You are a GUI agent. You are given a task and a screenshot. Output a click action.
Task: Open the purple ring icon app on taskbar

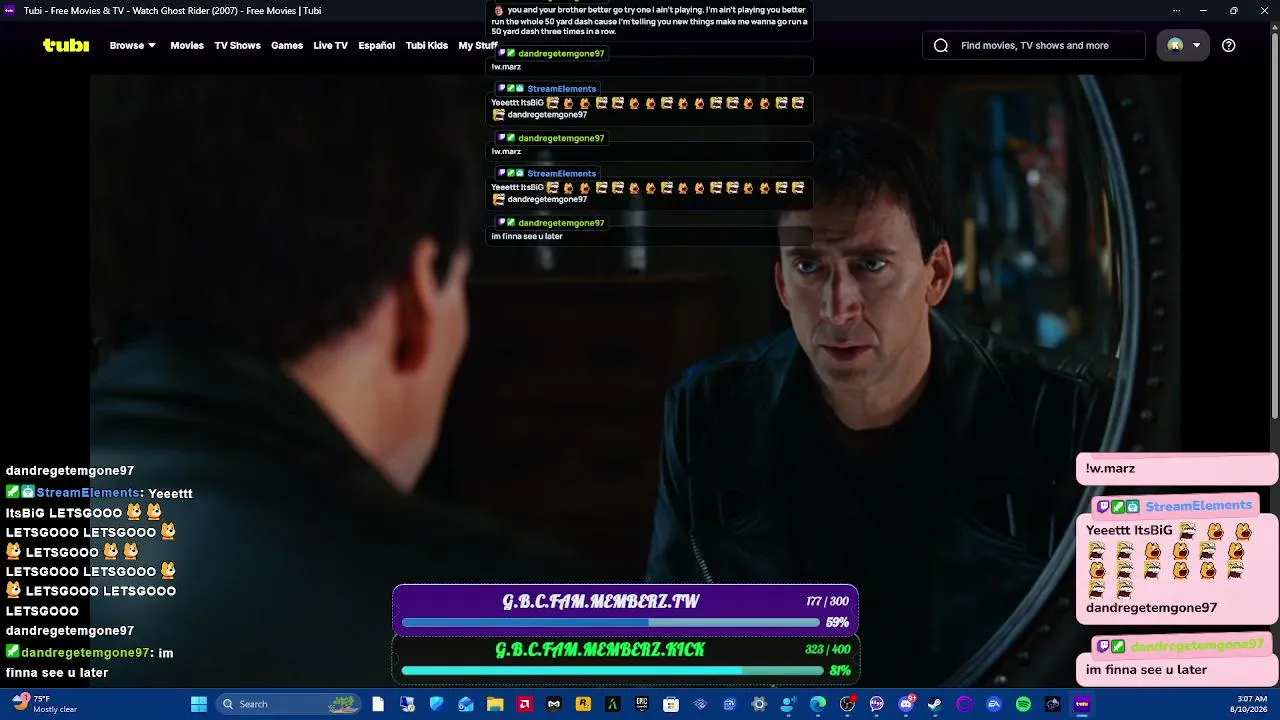(x=965, y=704)
